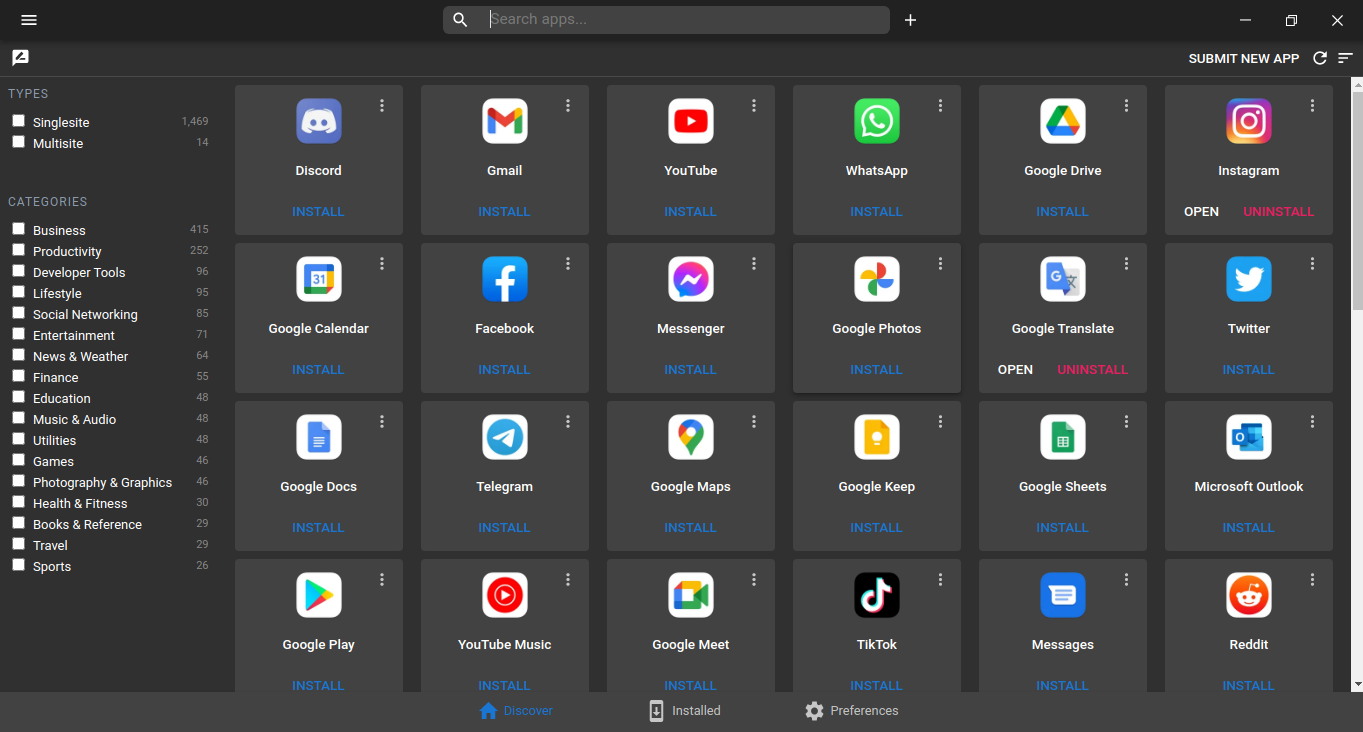The image size is (1363, 732).
Task: Click the Discord app icon
Action: (319, 121)
